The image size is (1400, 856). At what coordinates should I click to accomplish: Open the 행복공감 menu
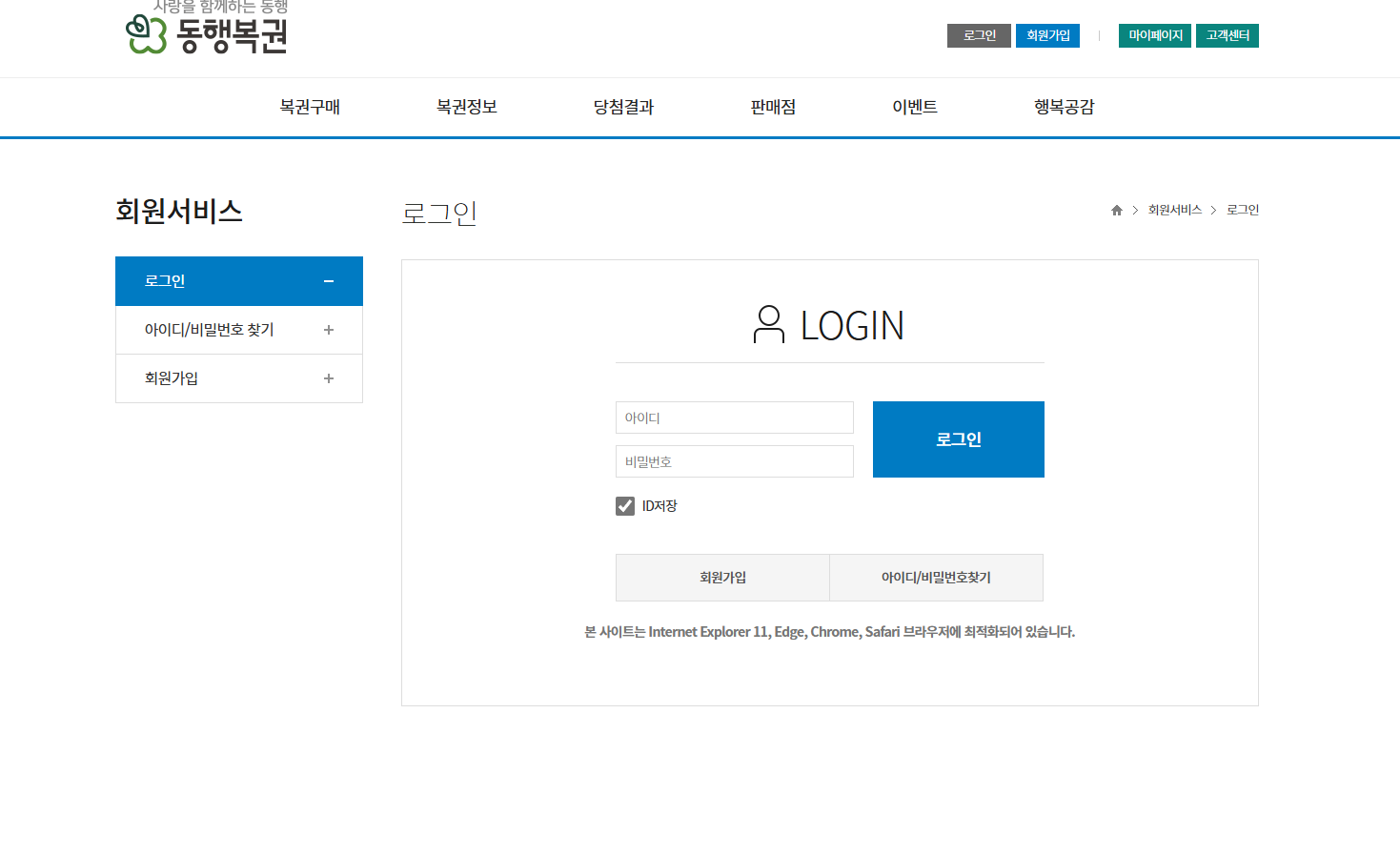pos(1063,107)
